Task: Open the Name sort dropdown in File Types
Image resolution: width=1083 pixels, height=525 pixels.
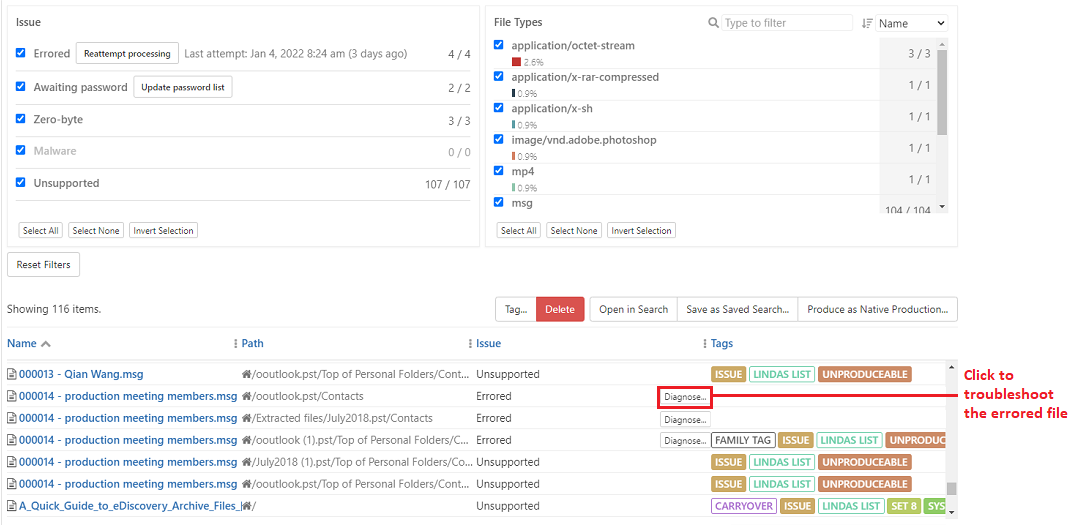Action: click(x=912, y=23)
